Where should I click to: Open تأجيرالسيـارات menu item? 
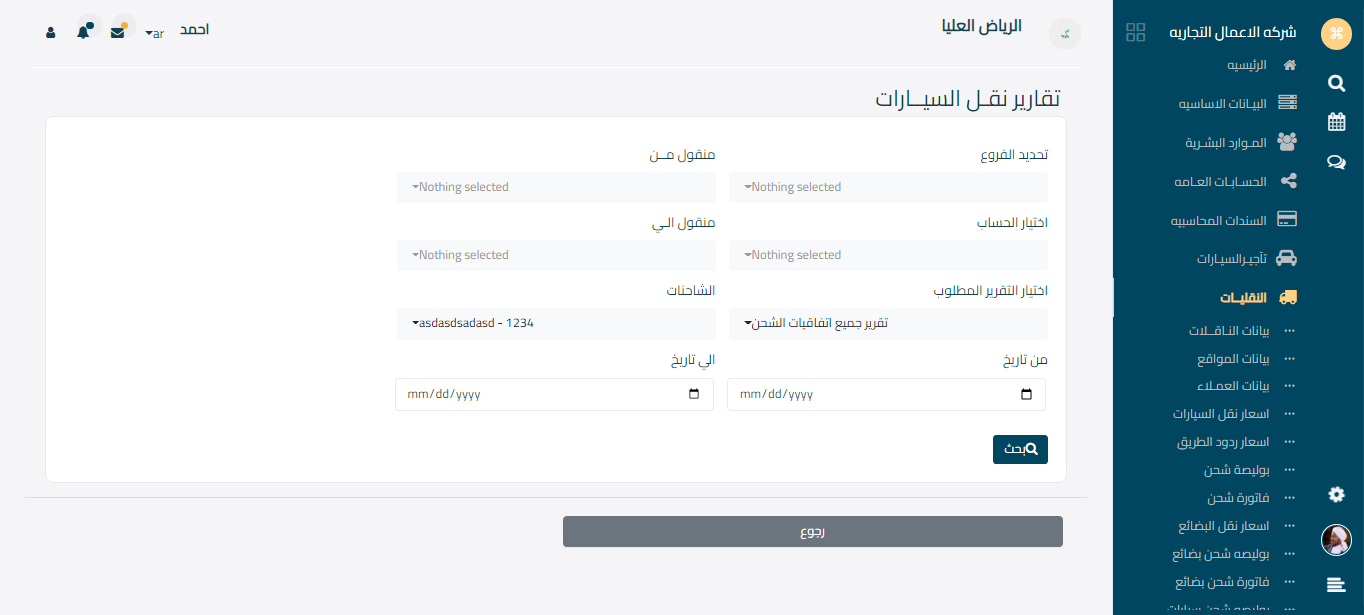coord(1231,258)
